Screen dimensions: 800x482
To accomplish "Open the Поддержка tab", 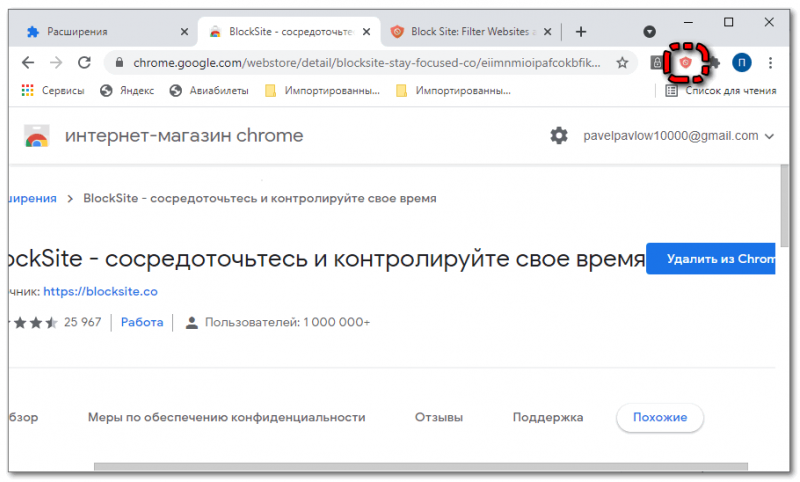I will tap(548, 417).
